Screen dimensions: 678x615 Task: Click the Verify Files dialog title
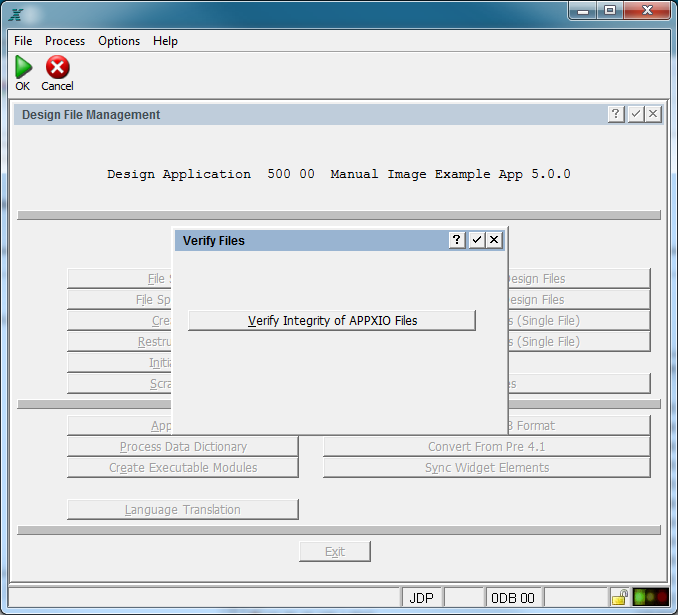[214, 240]
